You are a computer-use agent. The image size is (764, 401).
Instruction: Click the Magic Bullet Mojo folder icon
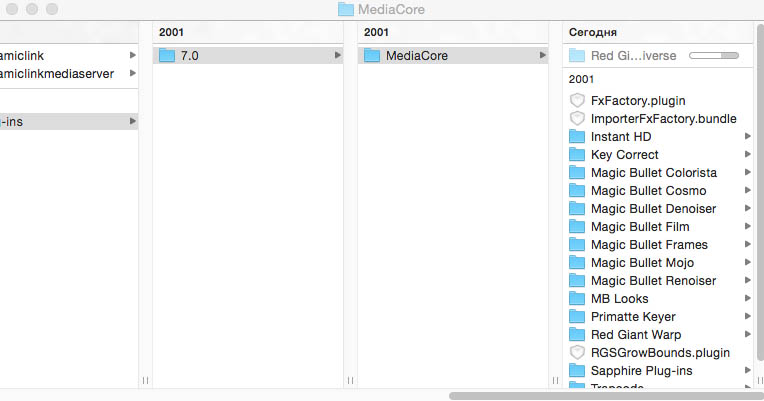click(577, 263)
